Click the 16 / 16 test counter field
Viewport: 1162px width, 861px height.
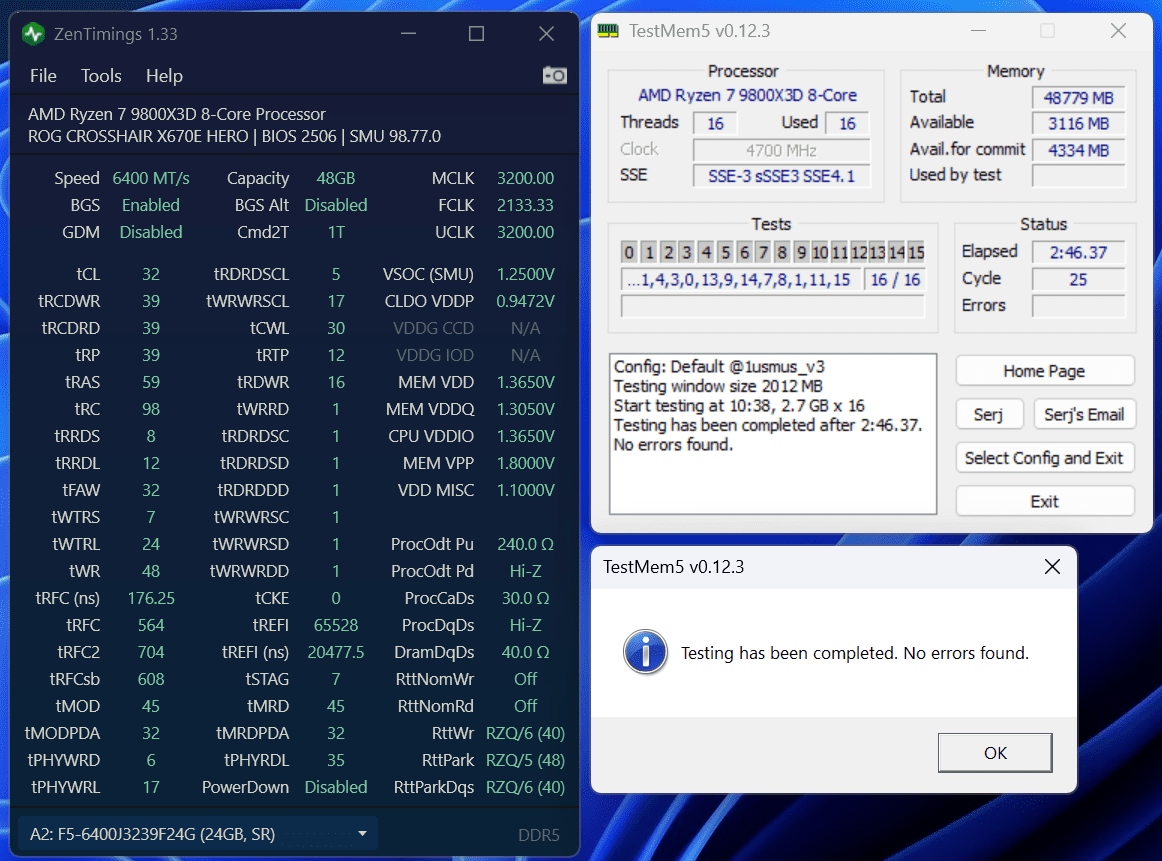coord(894,279)
